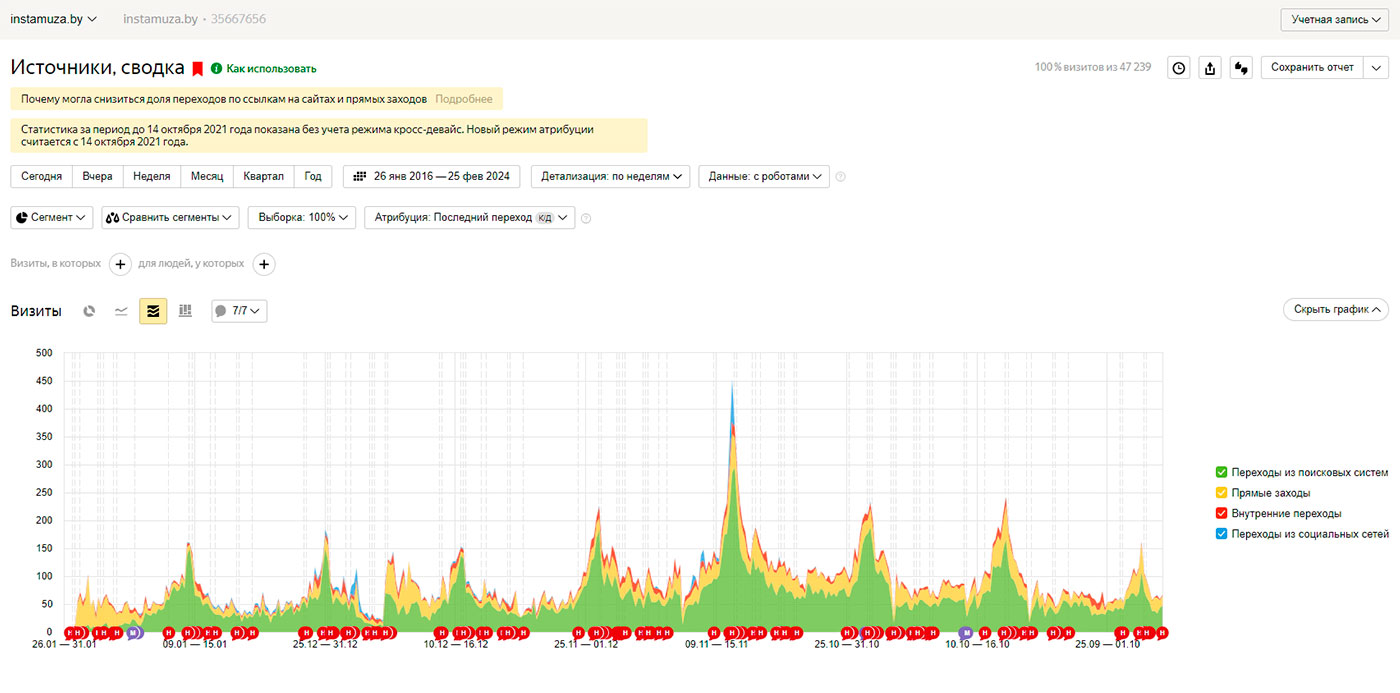Open 'Данные: с роботами' dropdown

pyautogui.click(x=764, y=176)
